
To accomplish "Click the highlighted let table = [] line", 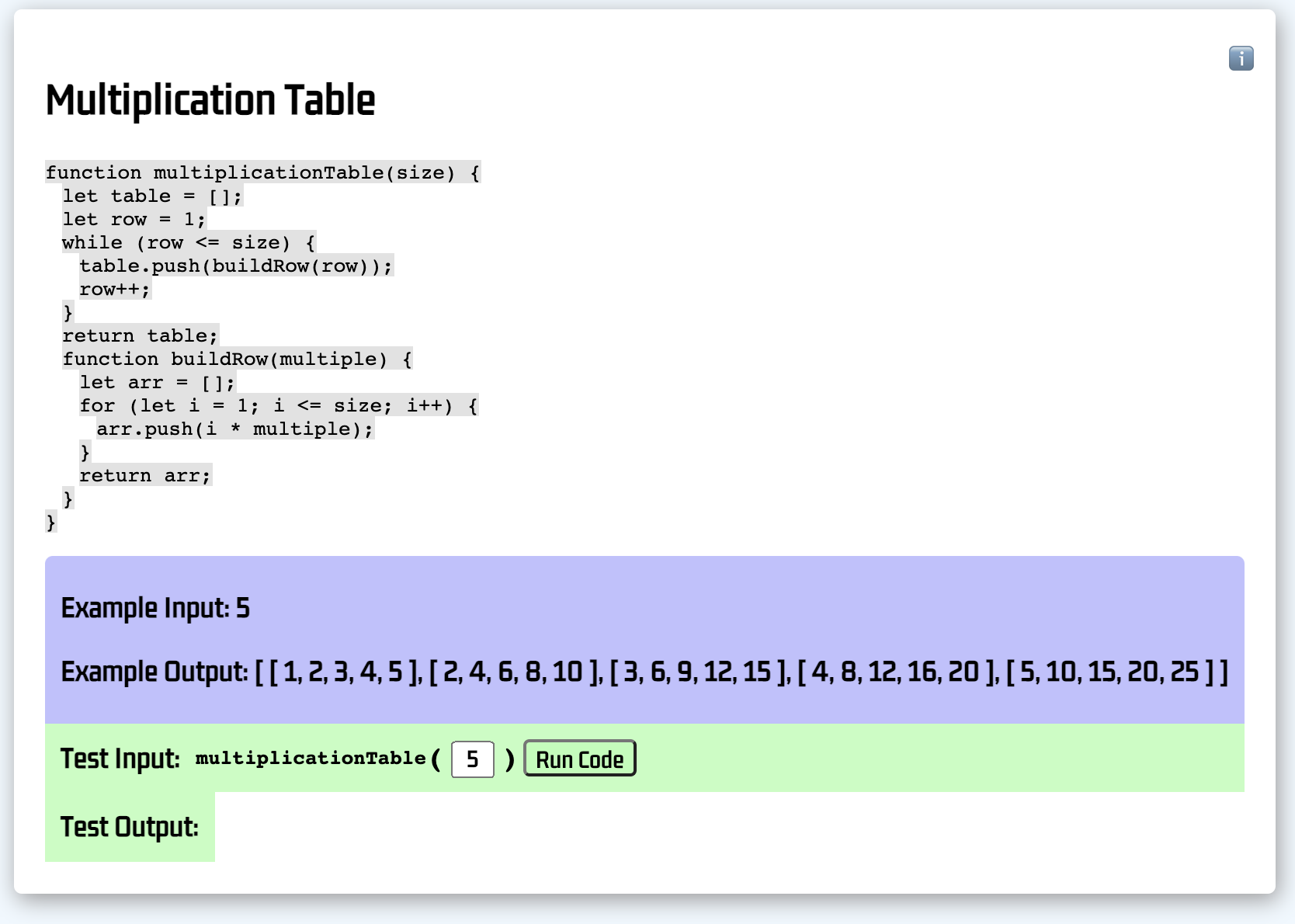I will click(152, 196).
